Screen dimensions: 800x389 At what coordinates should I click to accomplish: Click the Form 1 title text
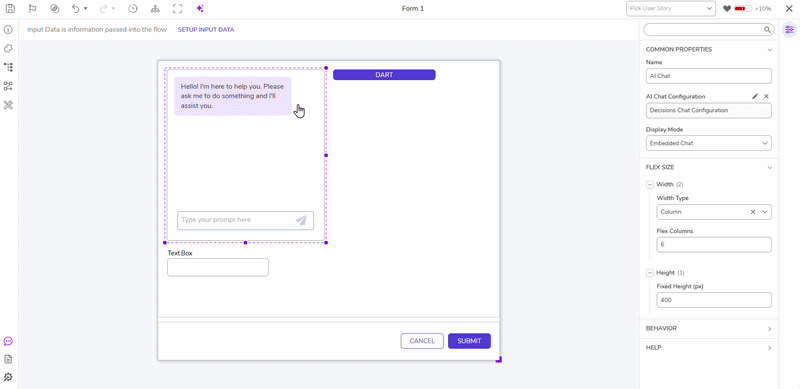coord(413,9)
